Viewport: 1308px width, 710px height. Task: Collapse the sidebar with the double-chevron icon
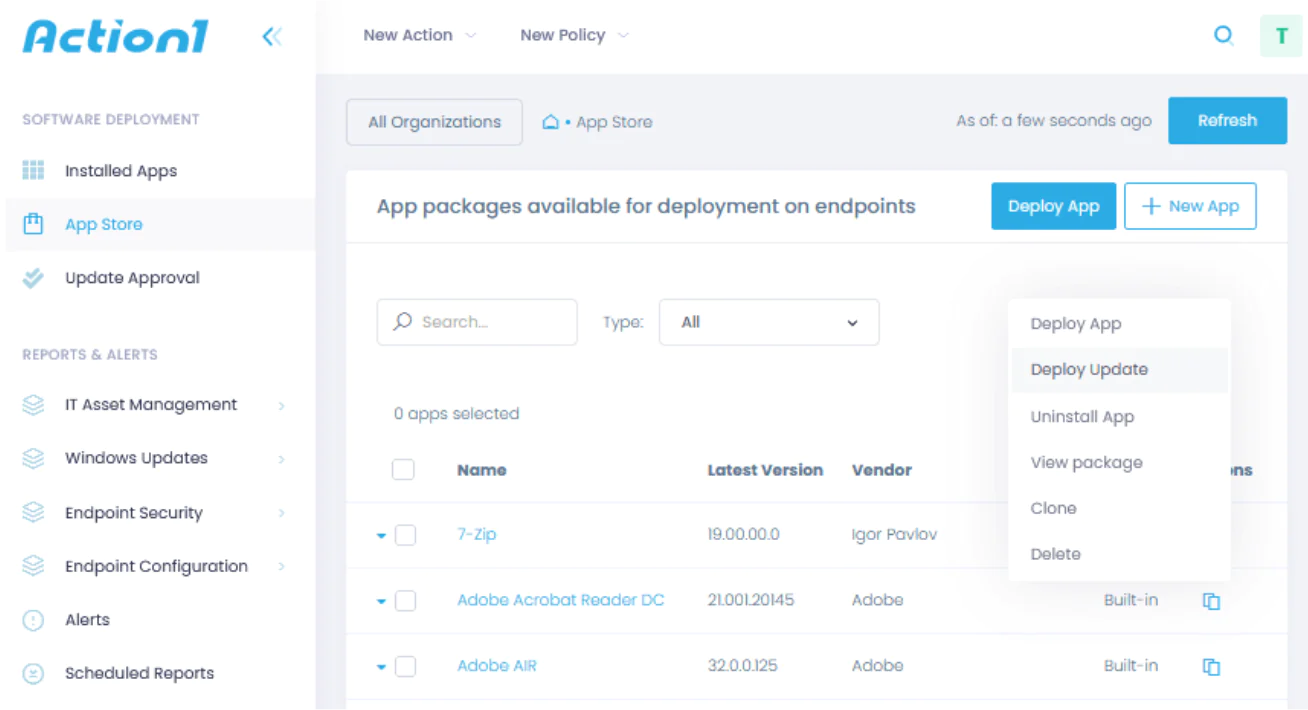coord(271,35)
